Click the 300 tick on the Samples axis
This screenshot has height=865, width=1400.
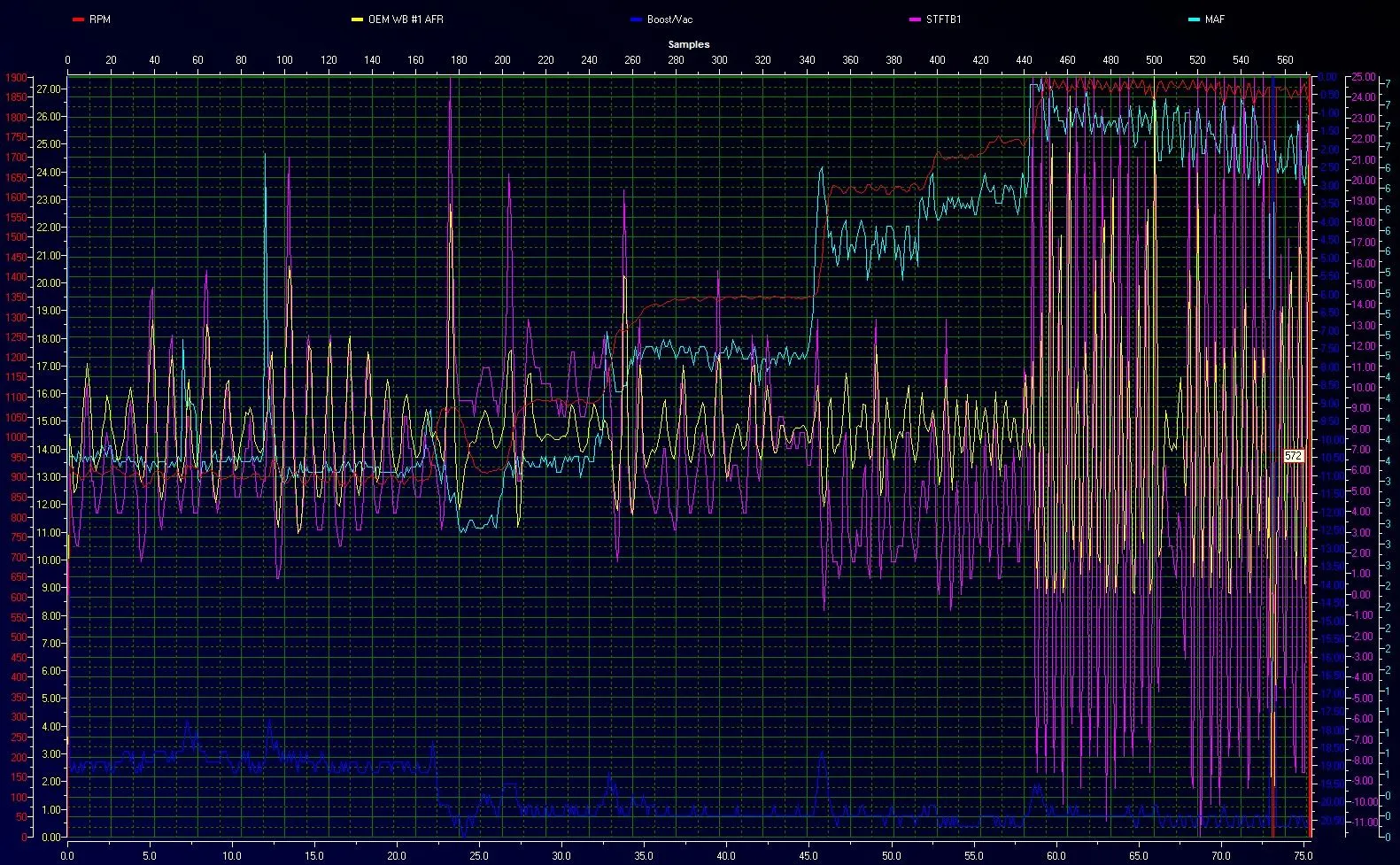[x=719, y=60]
